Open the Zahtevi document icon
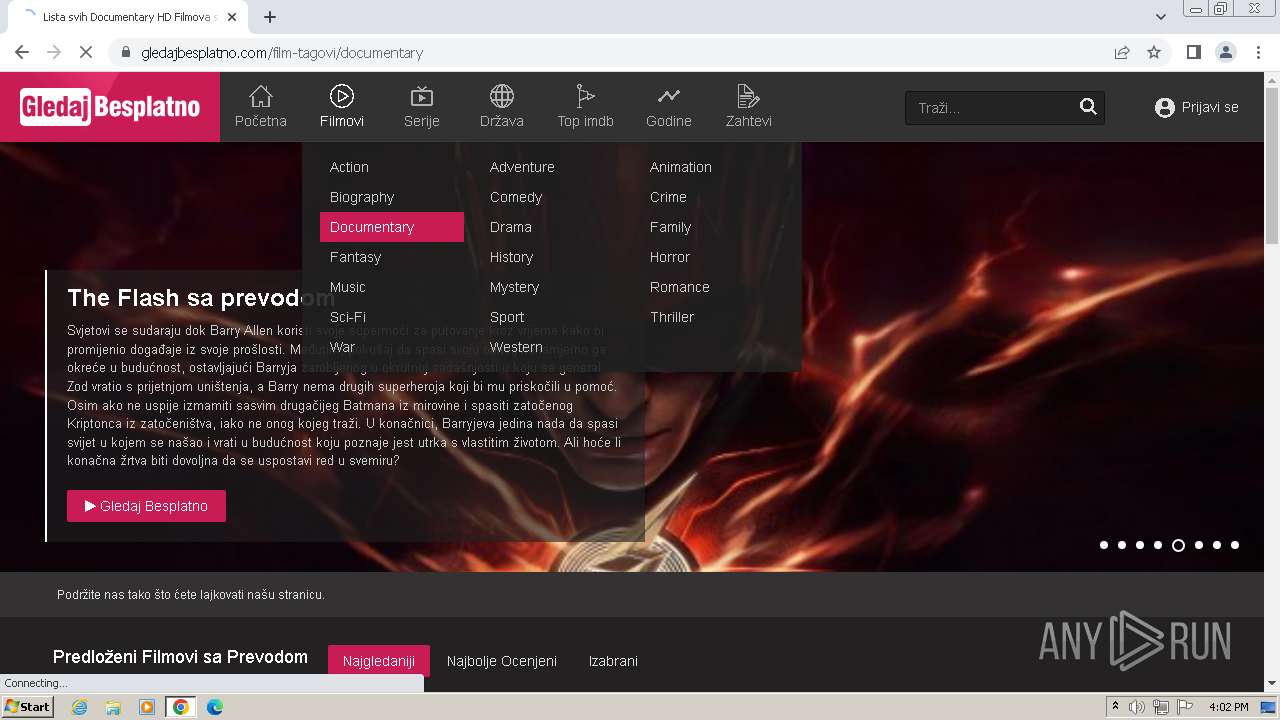Screen dimensions: 1280x720 coord(748,96)
